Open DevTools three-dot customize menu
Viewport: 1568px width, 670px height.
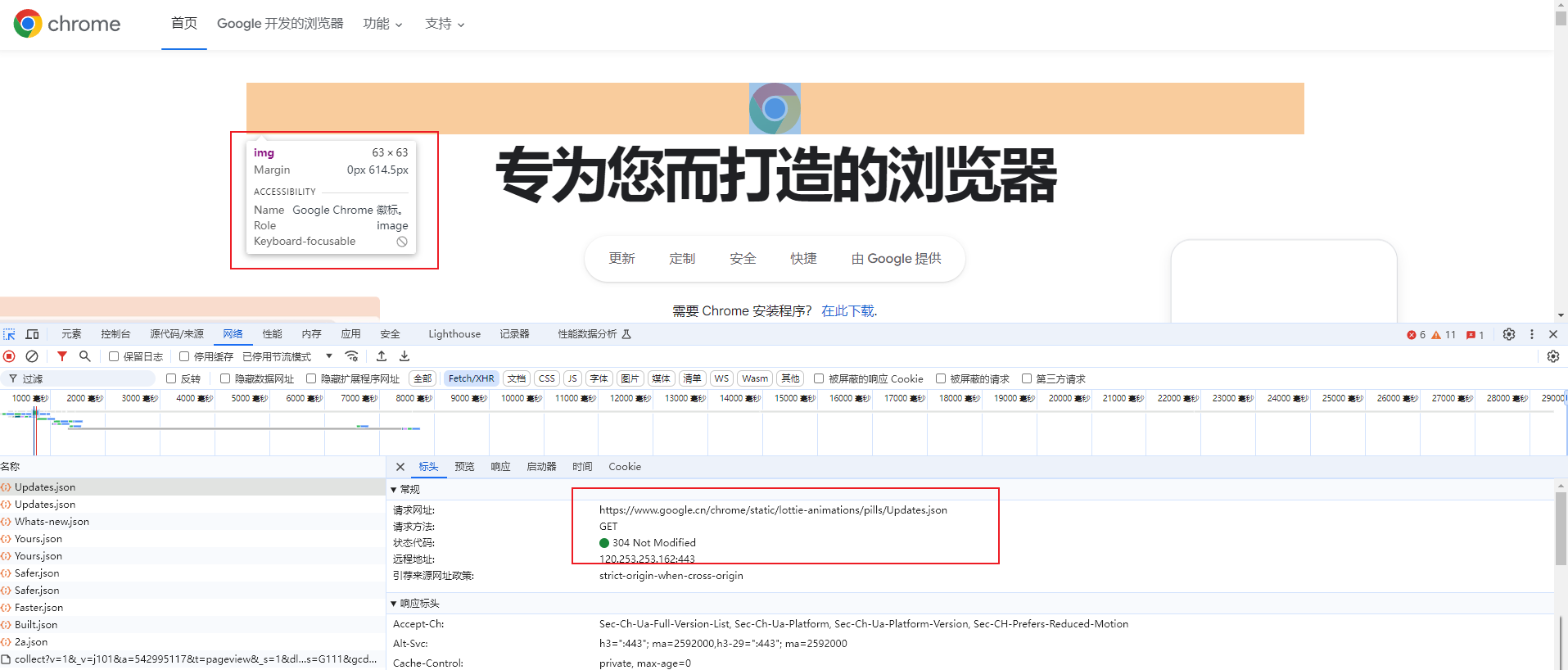(1532, 334)
